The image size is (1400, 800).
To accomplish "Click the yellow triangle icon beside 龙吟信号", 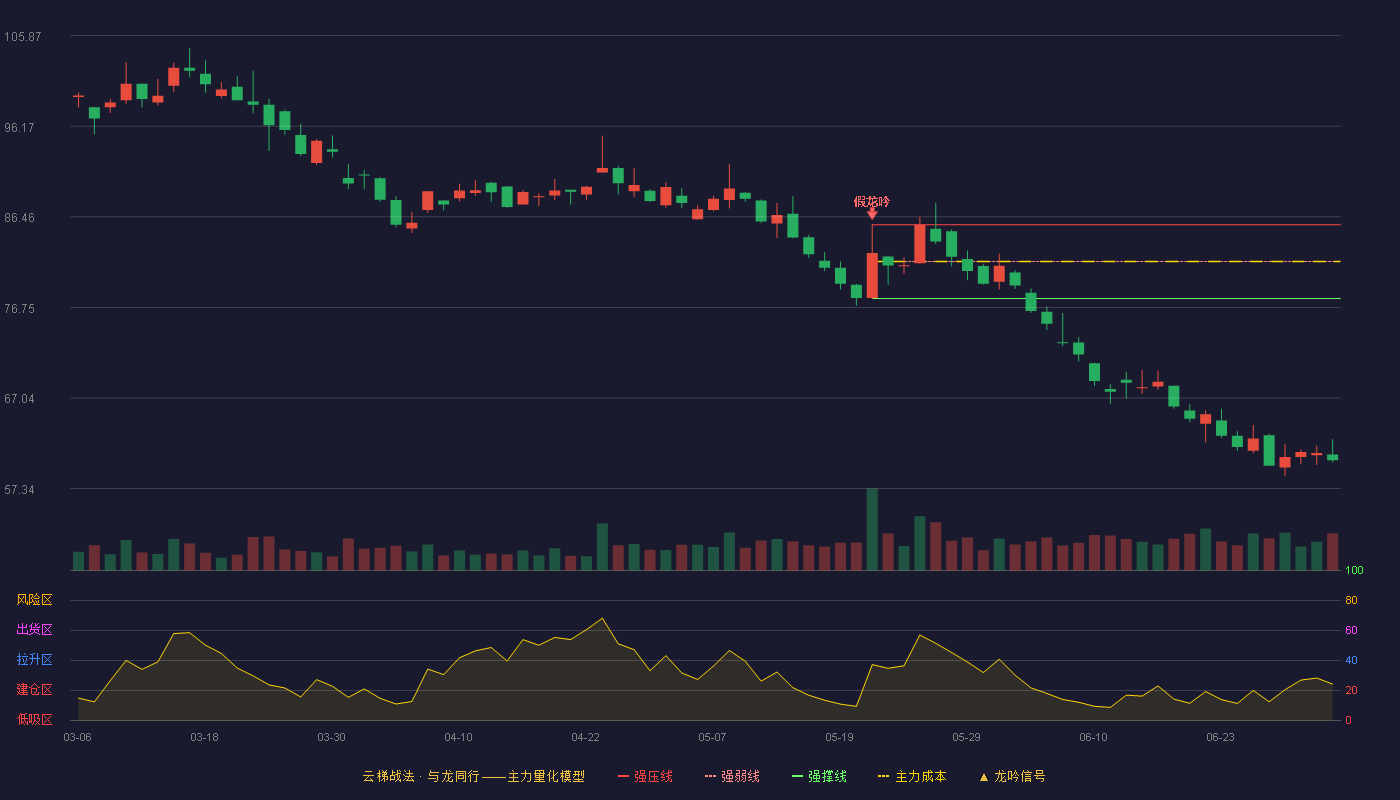I will (983, 777).
